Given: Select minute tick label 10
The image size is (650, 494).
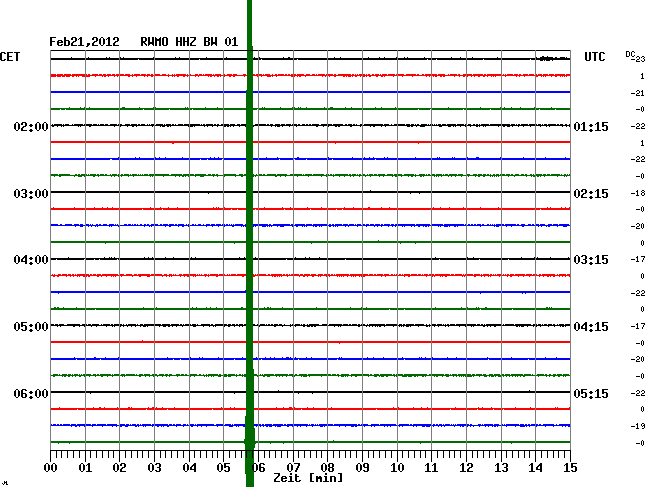Looking at the screenshot, I should 397,468.
